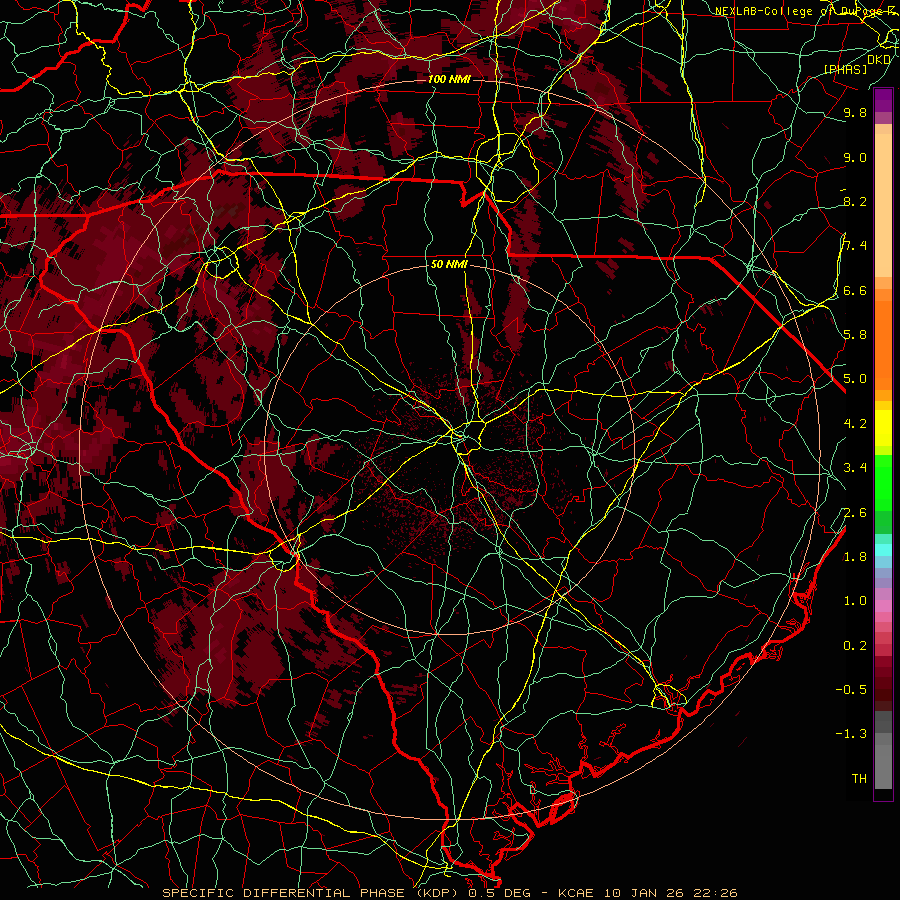Select the 8.2 legend value
Screen dimensions: 900x900
tap(855, 201)
